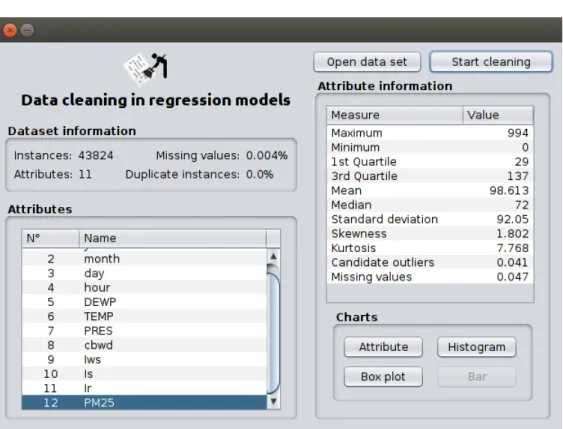Click the Missing values measure row
This screenshot has height=429, width=563.
(430, 276)
